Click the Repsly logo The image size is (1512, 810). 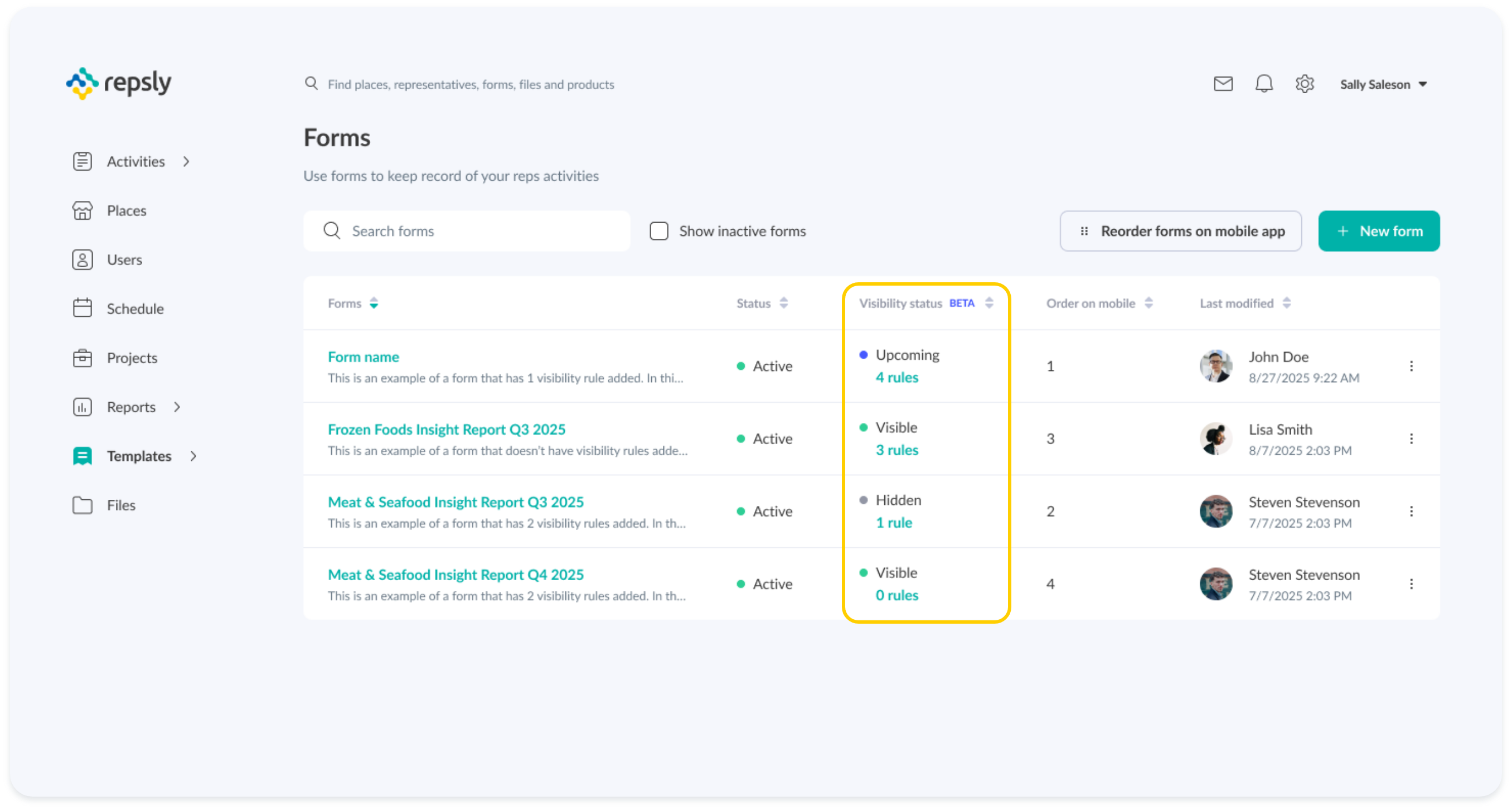click(x=119, y=84)
